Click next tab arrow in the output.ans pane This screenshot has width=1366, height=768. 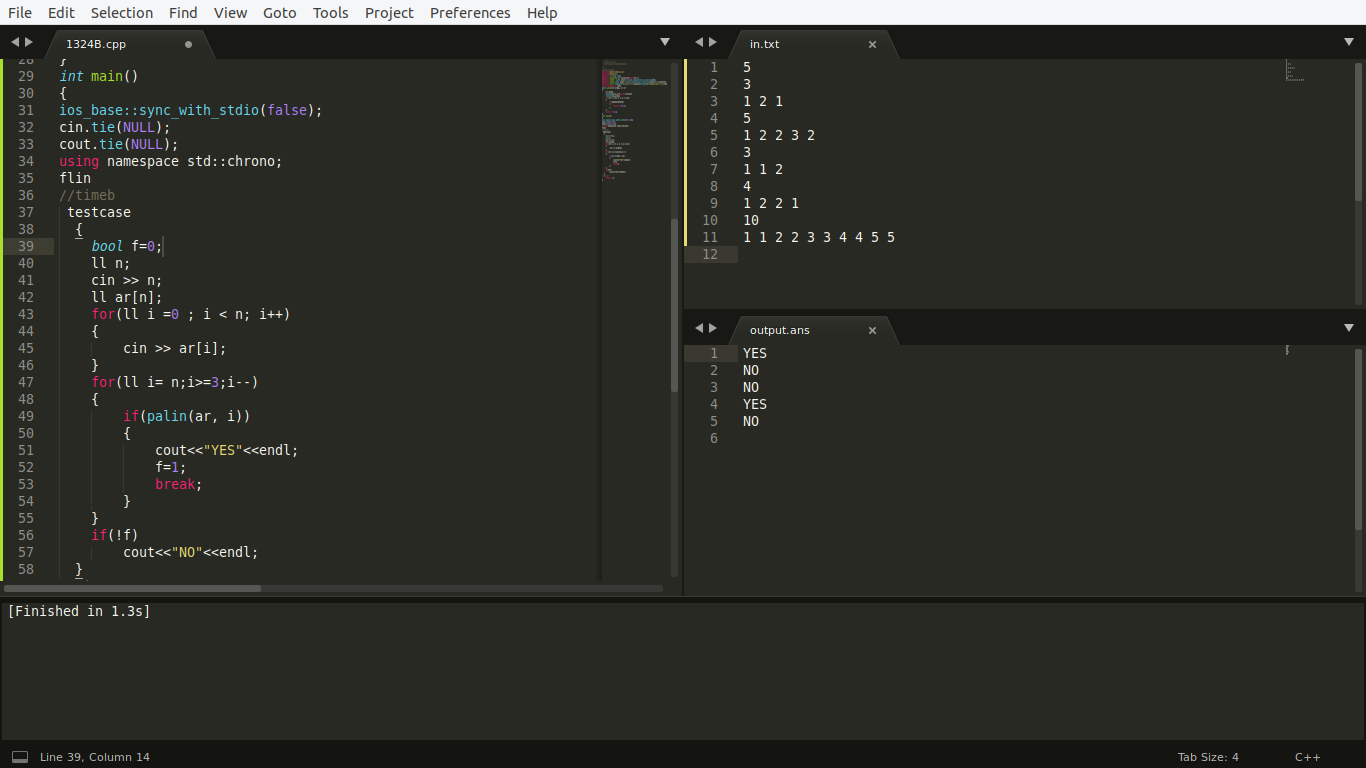click(713, 328)
